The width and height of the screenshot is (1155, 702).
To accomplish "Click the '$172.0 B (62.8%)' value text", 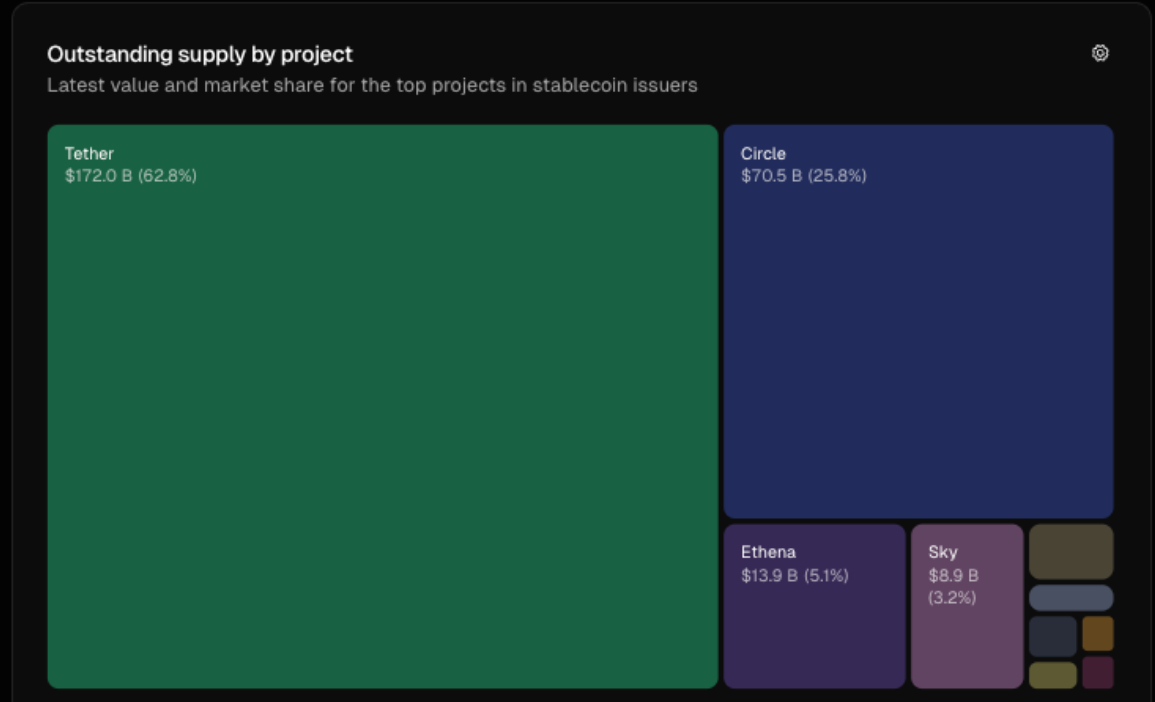I will [x=131, y=176].
